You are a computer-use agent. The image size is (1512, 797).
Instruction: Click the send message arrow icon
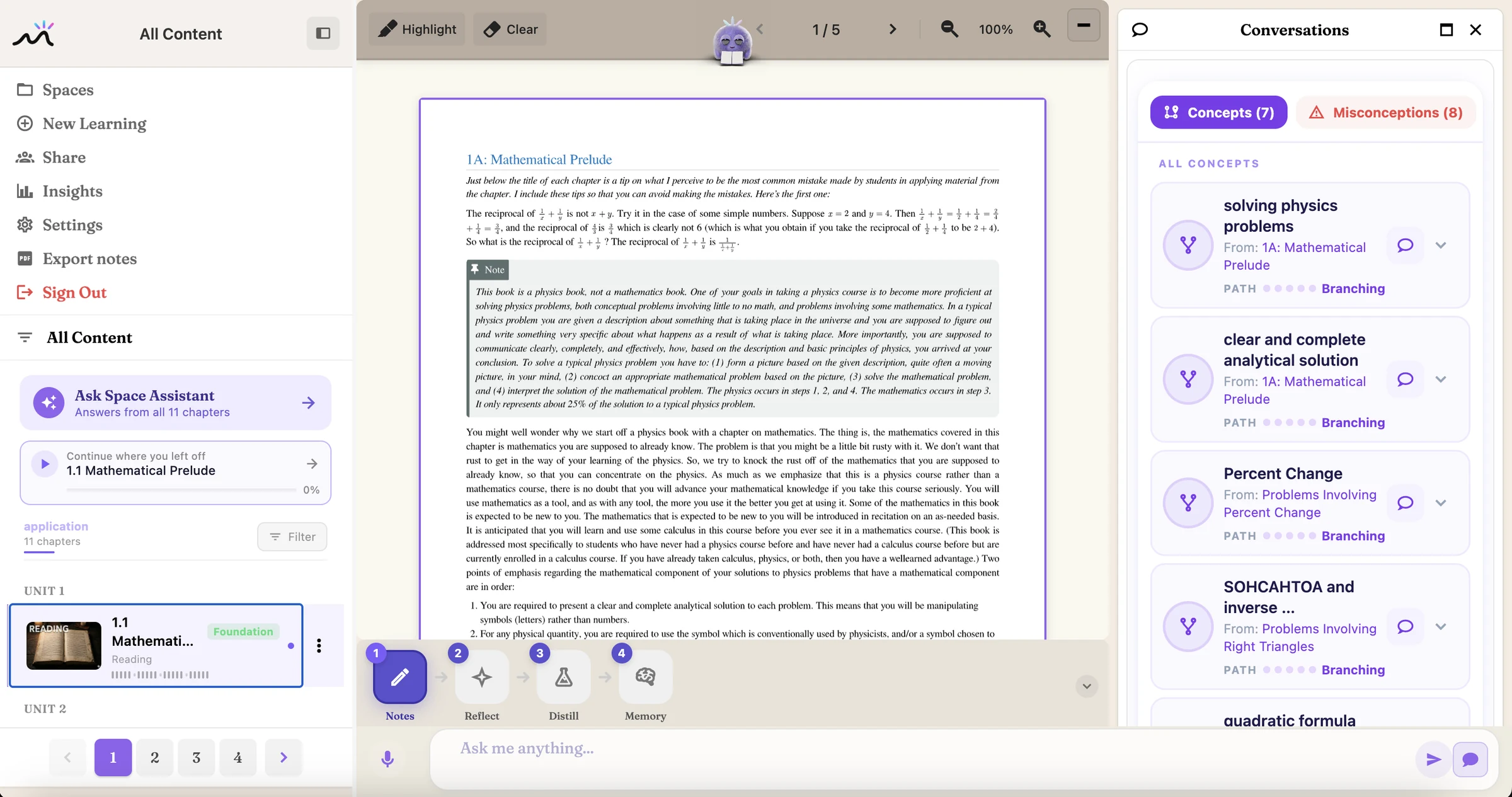click(1433, 759)
